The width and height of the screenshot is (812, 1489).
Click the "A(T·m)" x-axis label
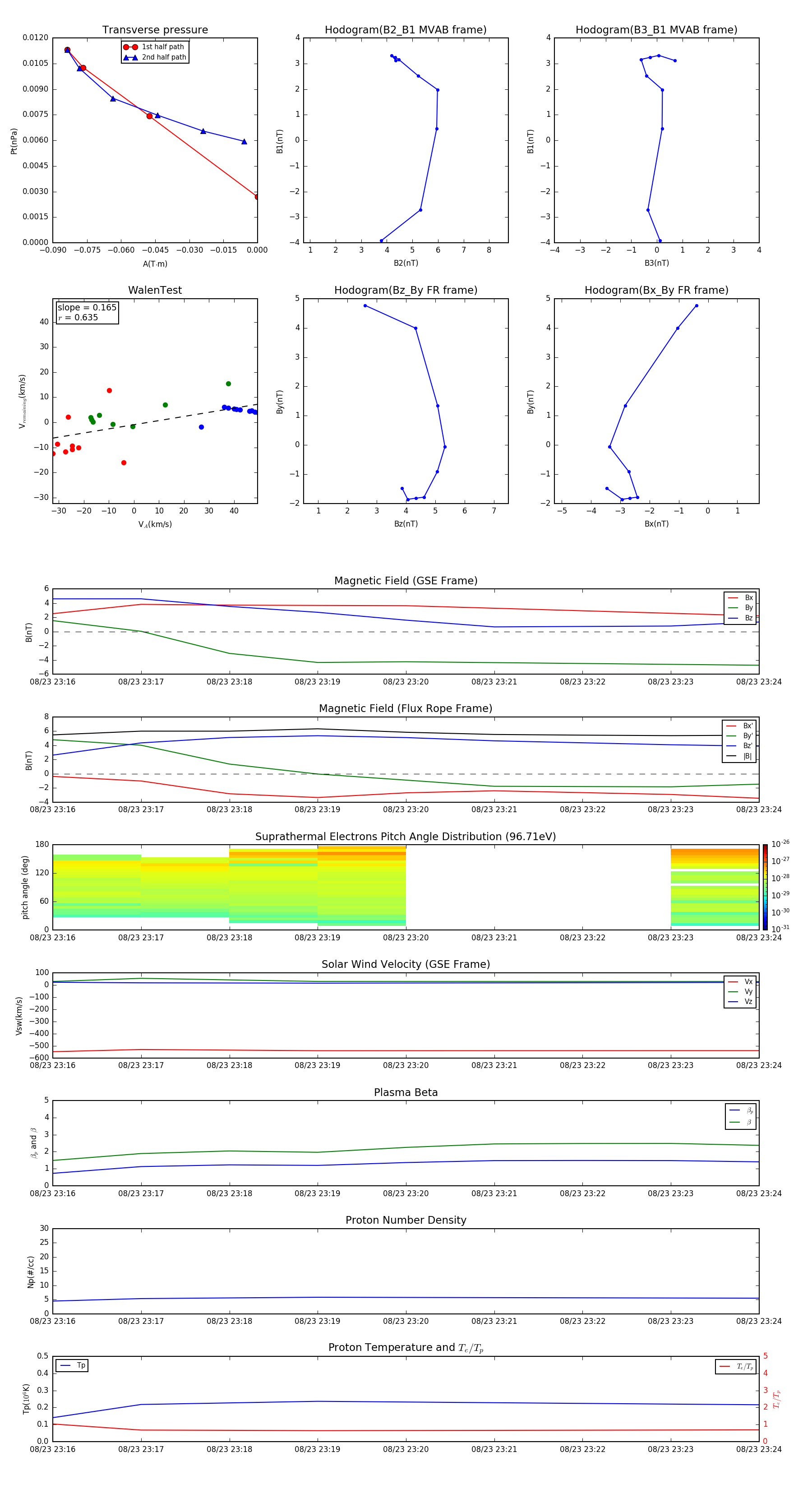click(155, 264)
